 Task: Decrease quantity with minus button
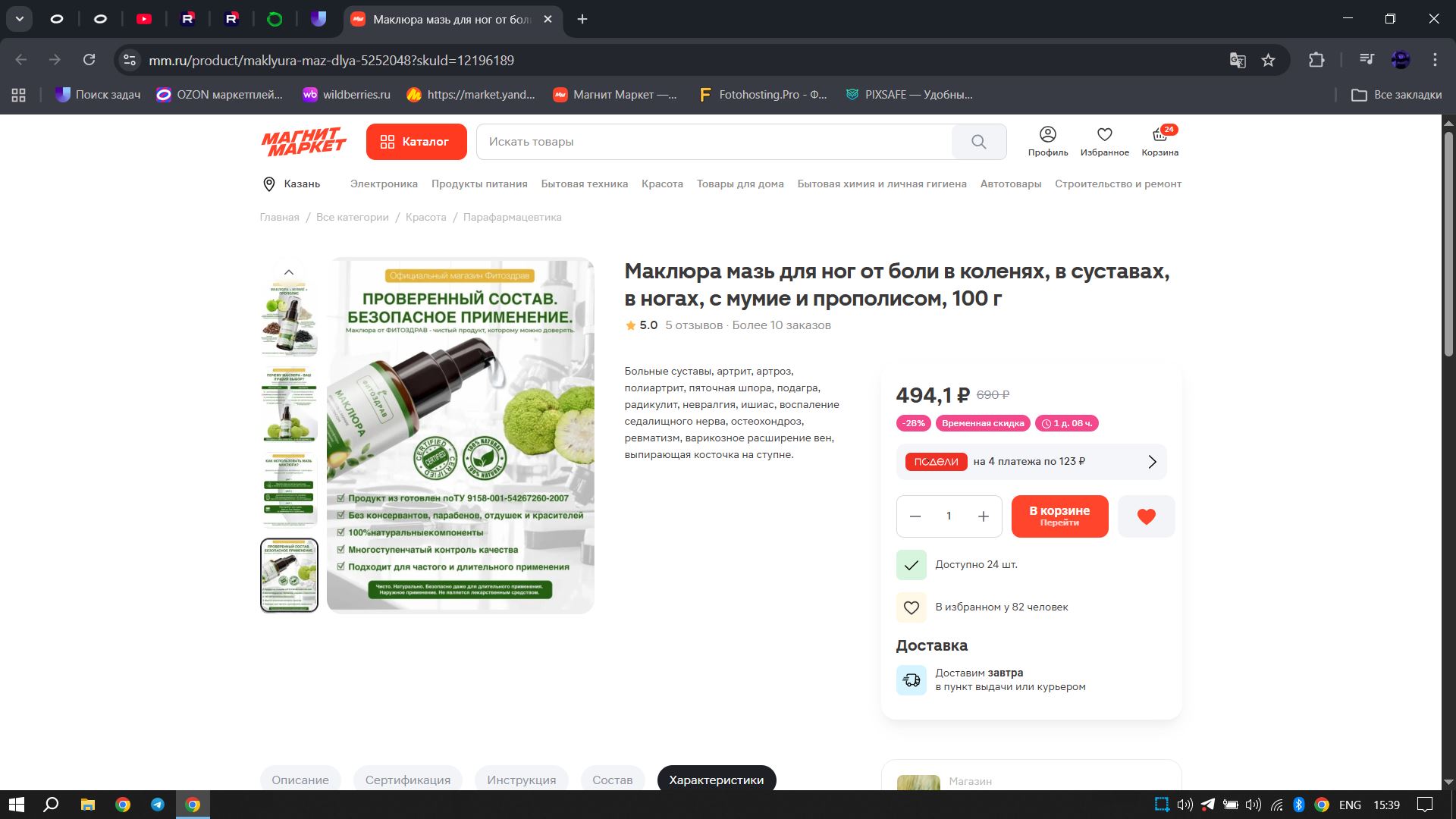tap(915, 516)
